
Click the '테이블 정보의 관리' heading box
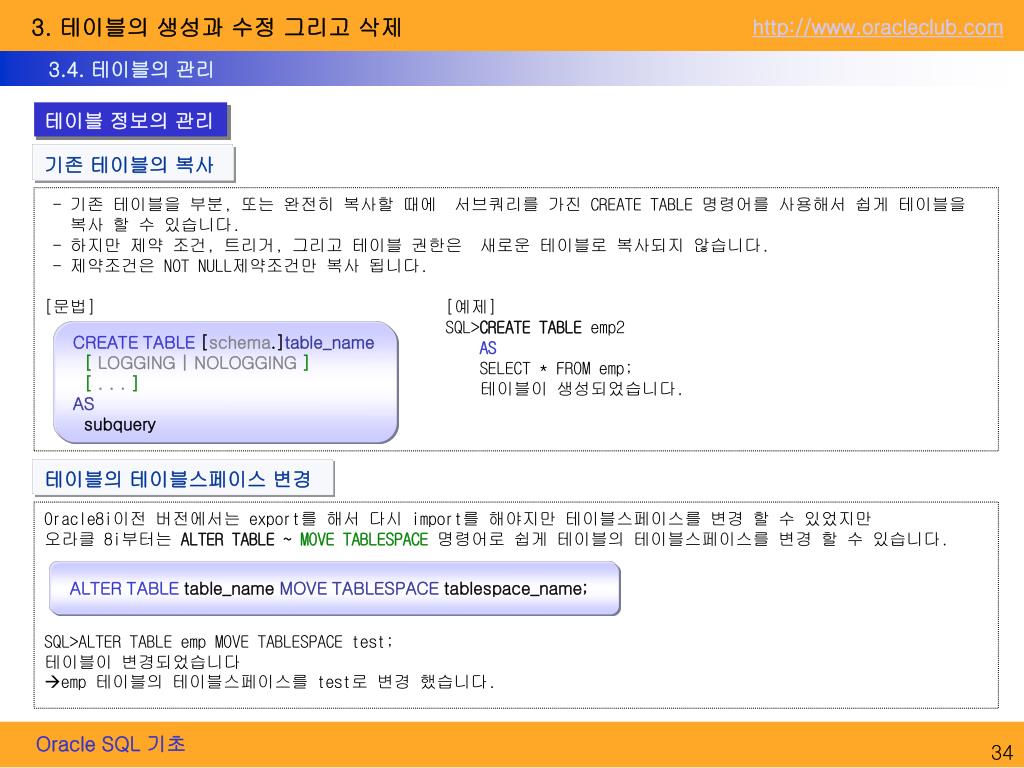(x=131, y=120)
